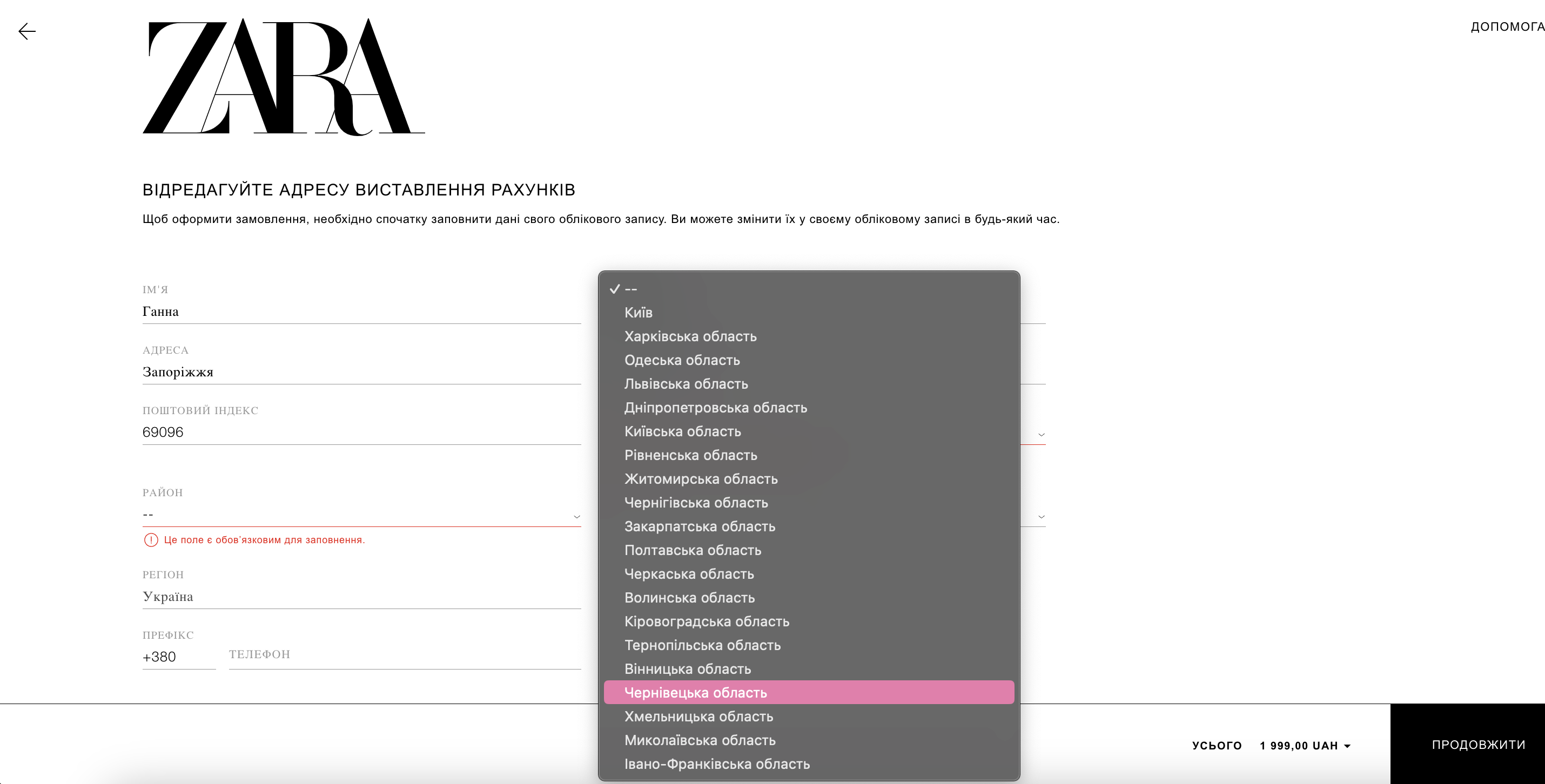Screen dimensions: 1545x784
Task: Select Київ from the region list
Action: click(x=638, y=313)
